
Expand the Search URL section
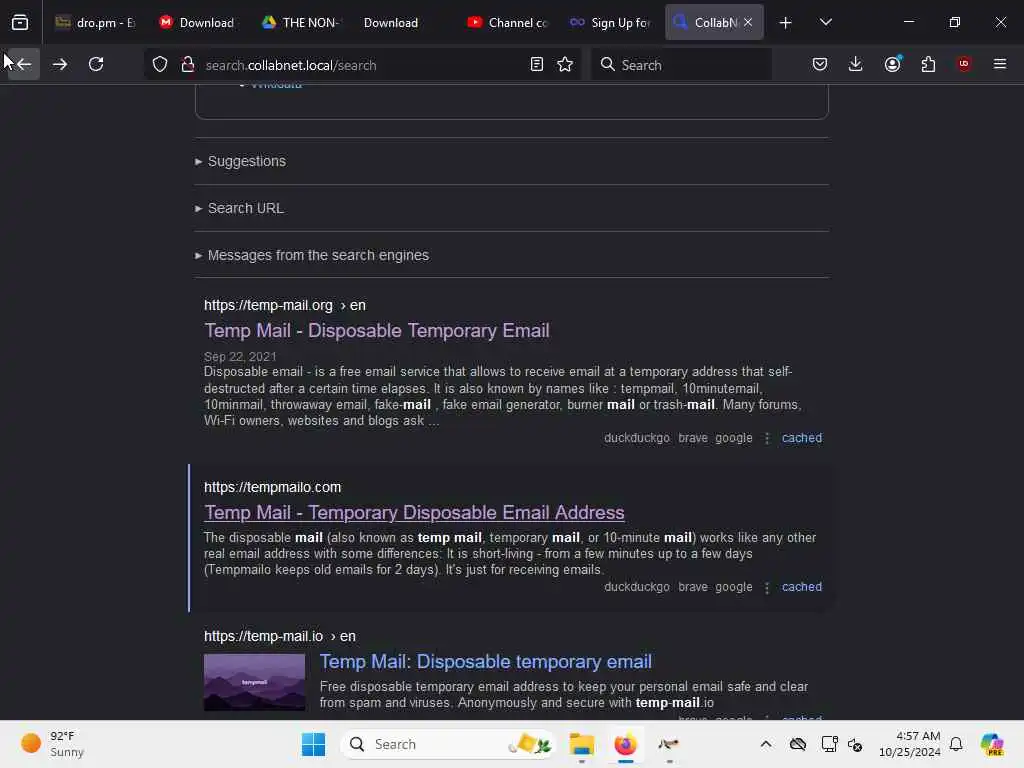[x=239, y=208]
